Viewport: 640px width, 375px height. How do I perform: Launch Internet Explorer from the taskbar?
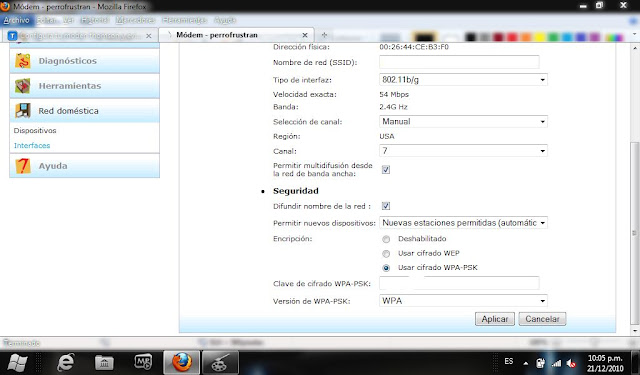(x=65, y=362)
